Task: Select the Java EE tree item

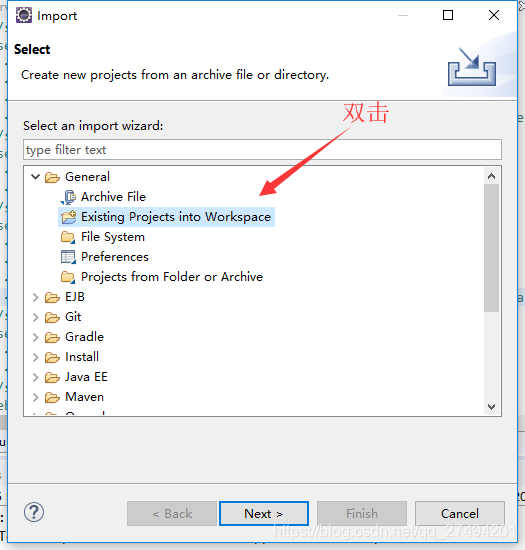Action: (86, 377)
